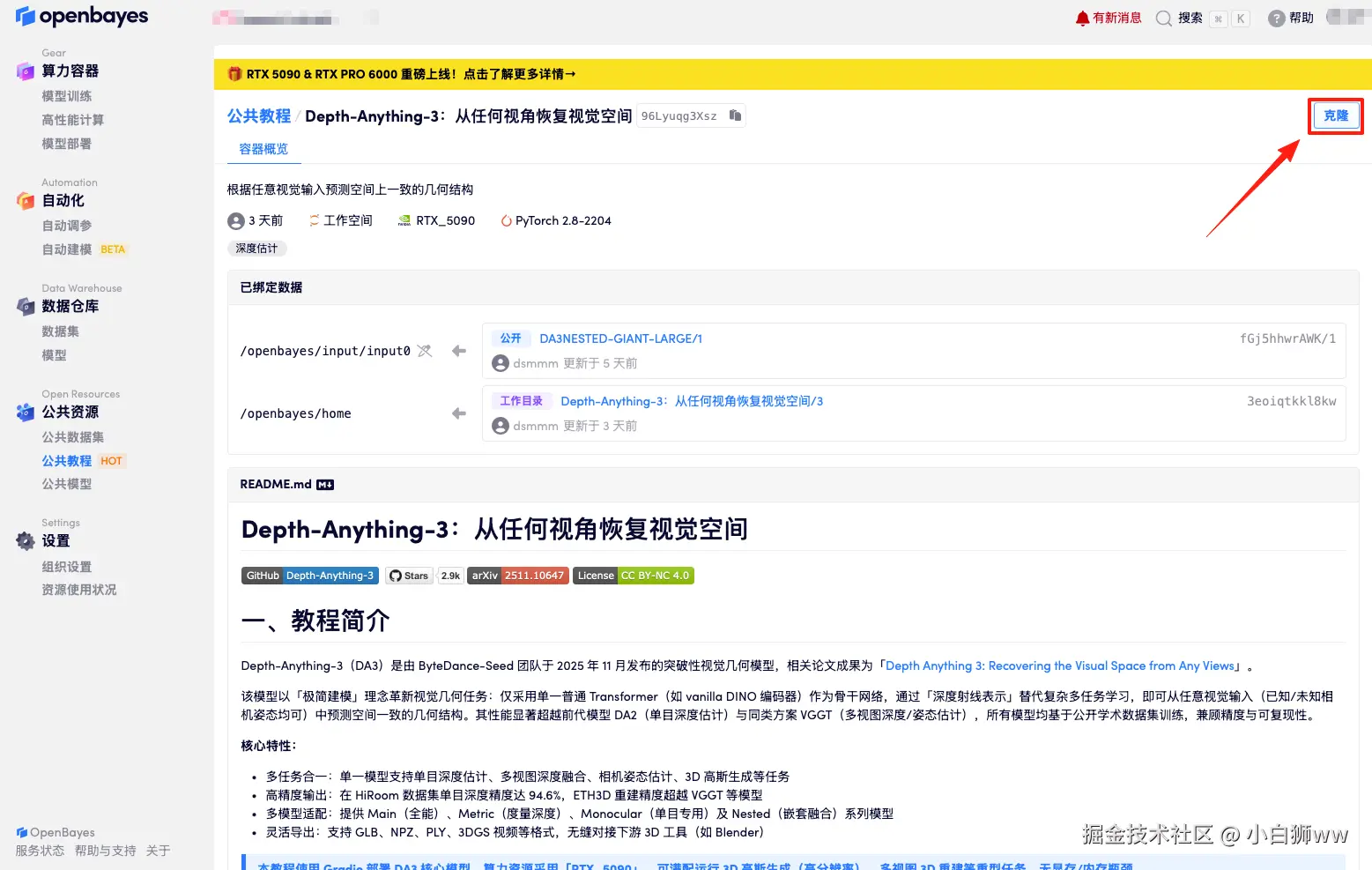1372x870 pixels.
Task: Click the /openbayes/home path text
Action: (x=296, y=413)
